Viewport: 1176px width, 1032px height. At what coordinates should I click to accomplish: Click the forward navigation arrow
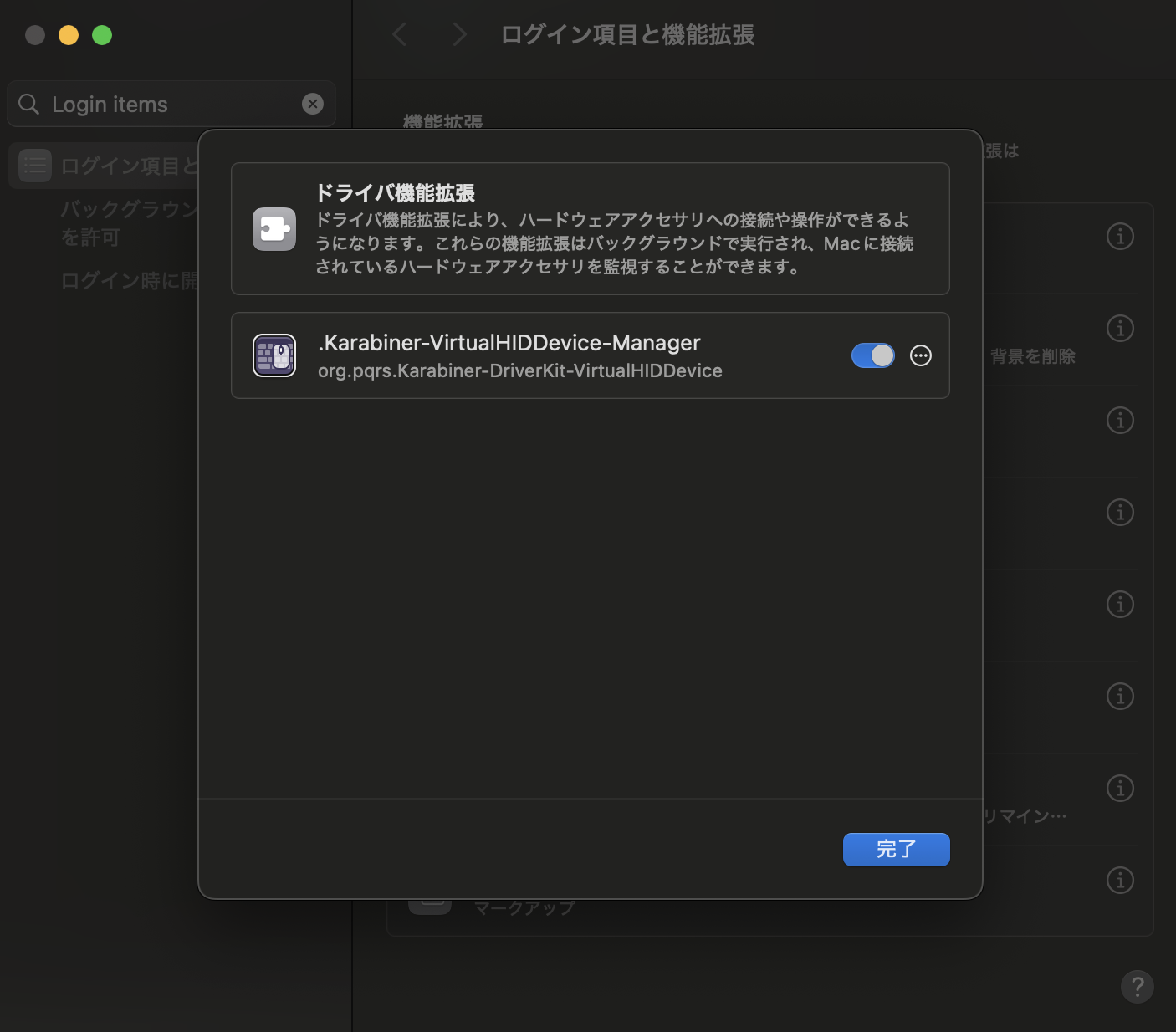coord(458,34)
